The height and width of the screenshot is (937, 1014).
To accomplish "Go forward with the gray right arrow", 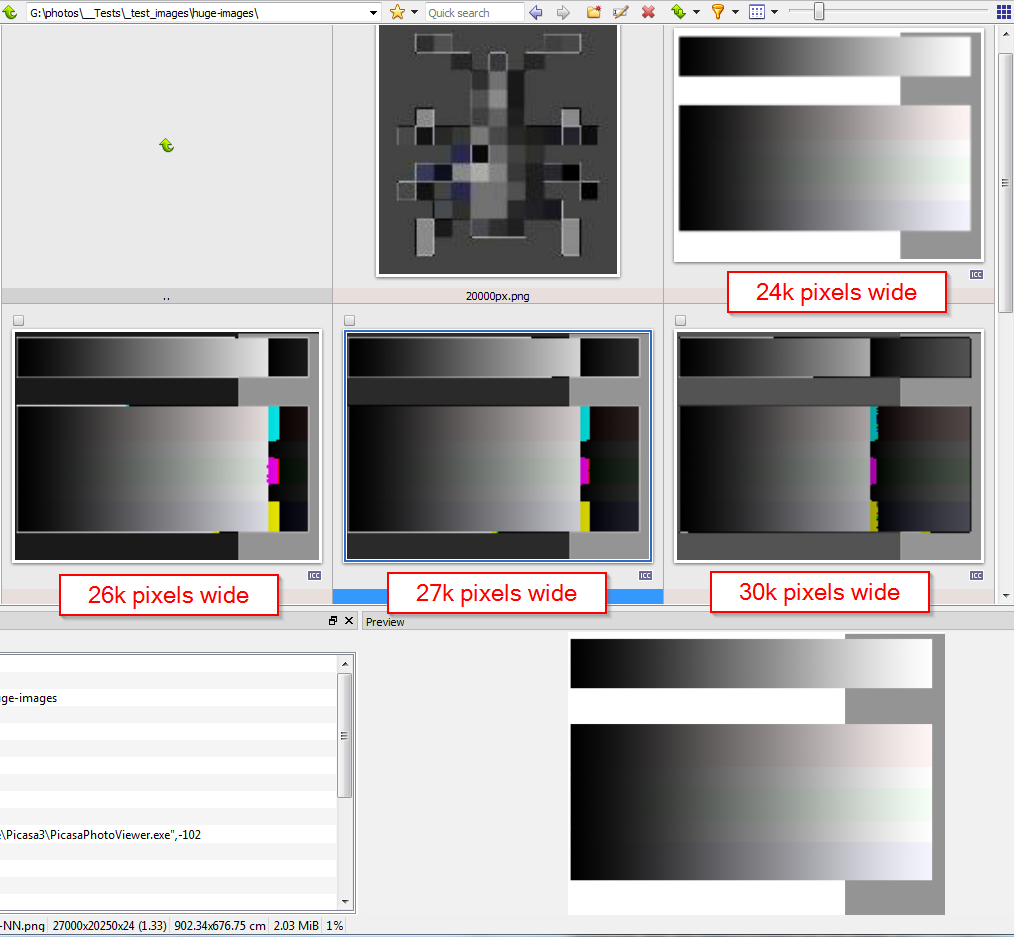I will pyautogui.click(x=563, y=12).
